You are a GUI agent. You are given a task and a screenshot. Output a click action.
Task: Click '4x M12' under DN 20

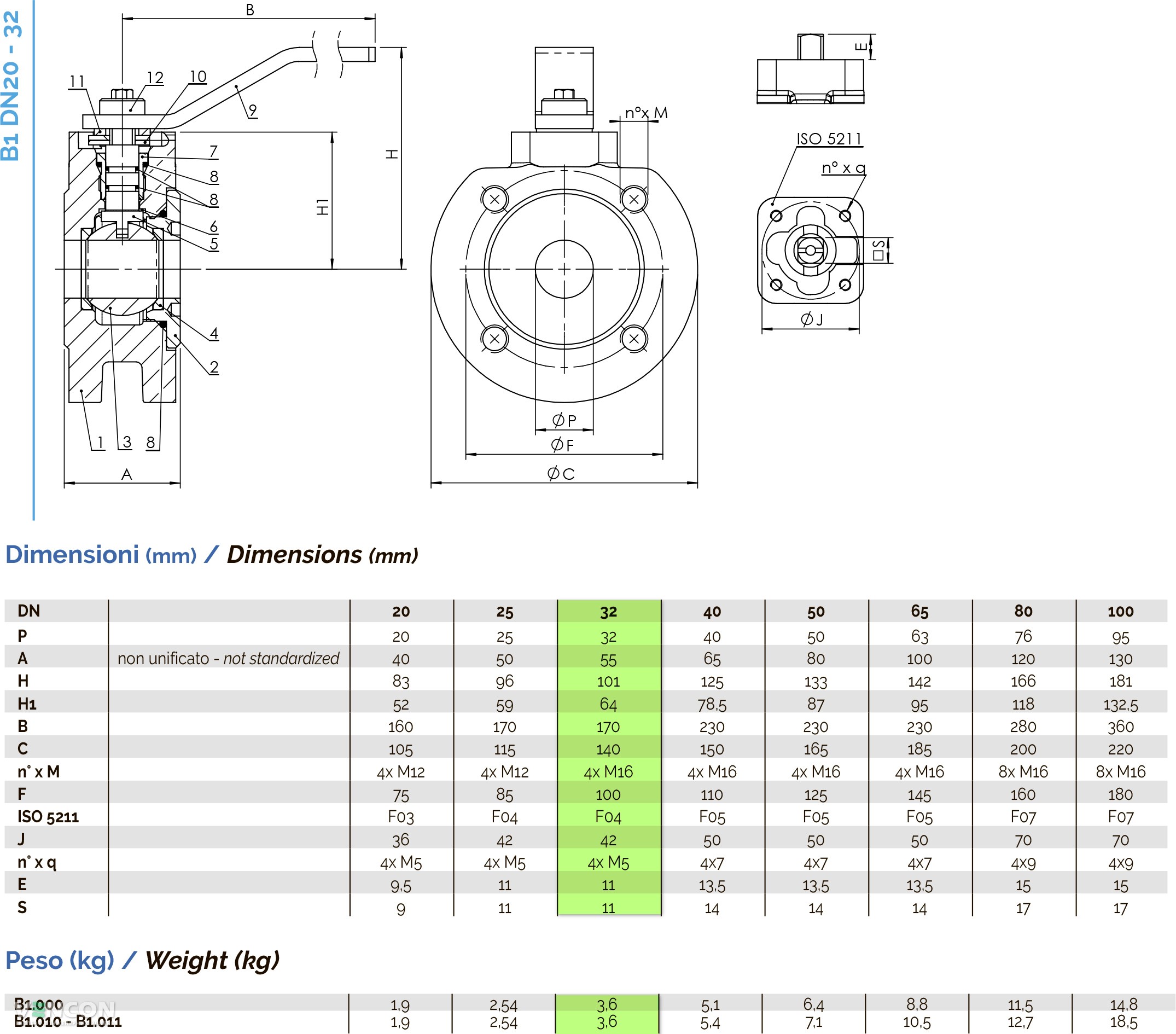coord(400,771)
